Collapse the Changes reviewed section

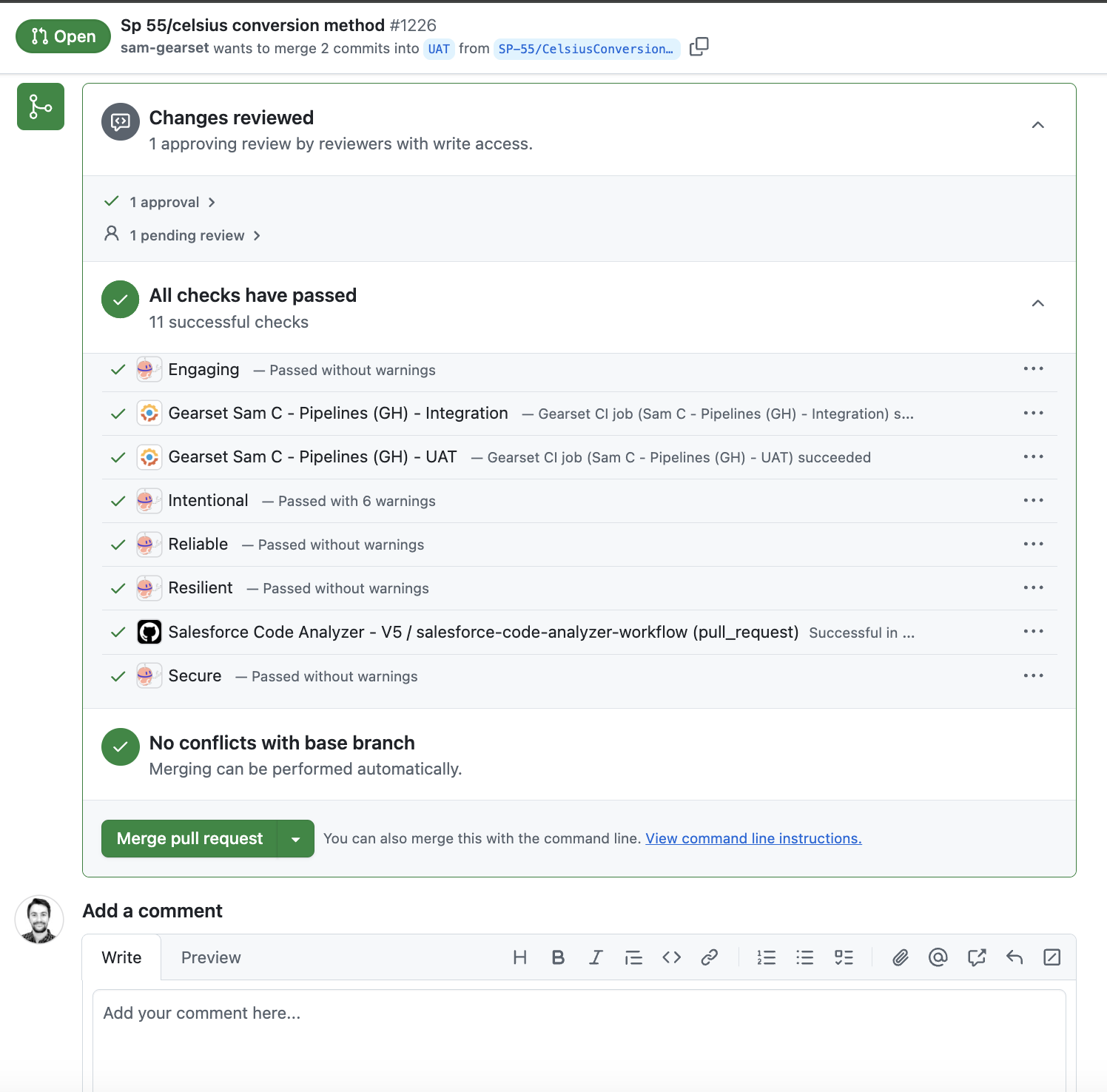[x=1037, y=125]
